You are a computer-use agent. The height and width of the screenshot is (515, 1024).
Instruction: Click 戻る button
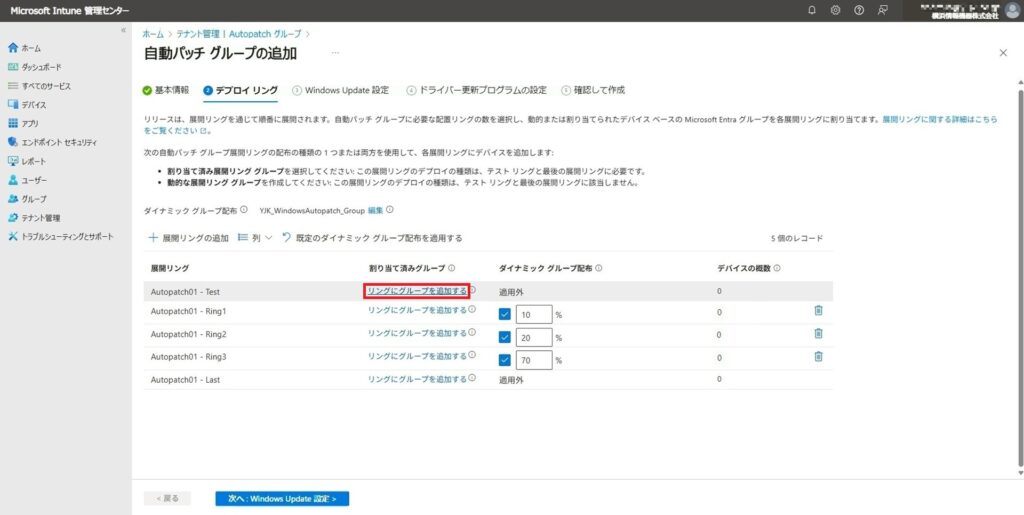[167, 499]
